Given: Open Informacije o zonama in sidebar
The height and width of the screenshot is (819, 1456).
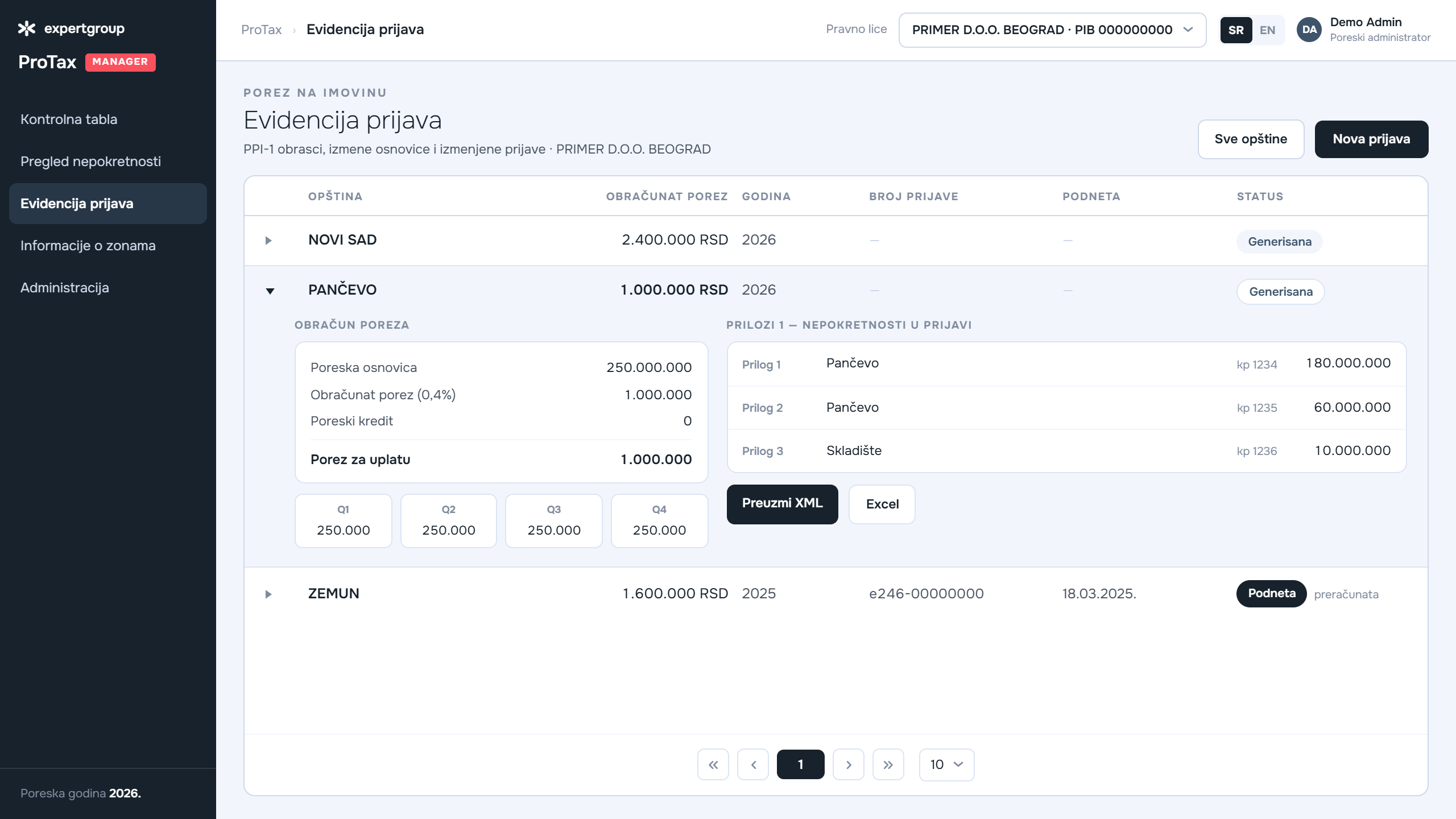Looking at the screenshot, I should tap(108, 246).
